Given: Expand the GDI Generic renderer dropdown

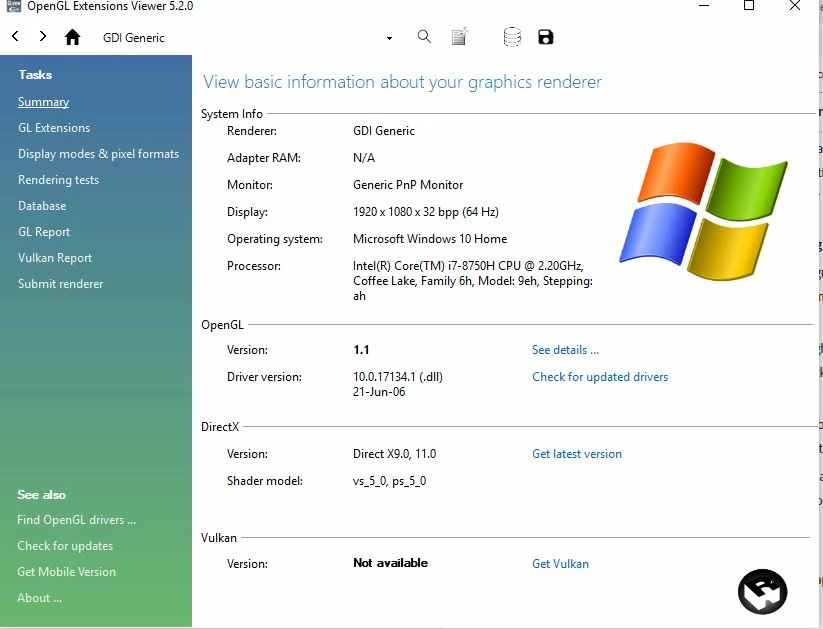Looking at the screenshot, I should click(389, 38).
